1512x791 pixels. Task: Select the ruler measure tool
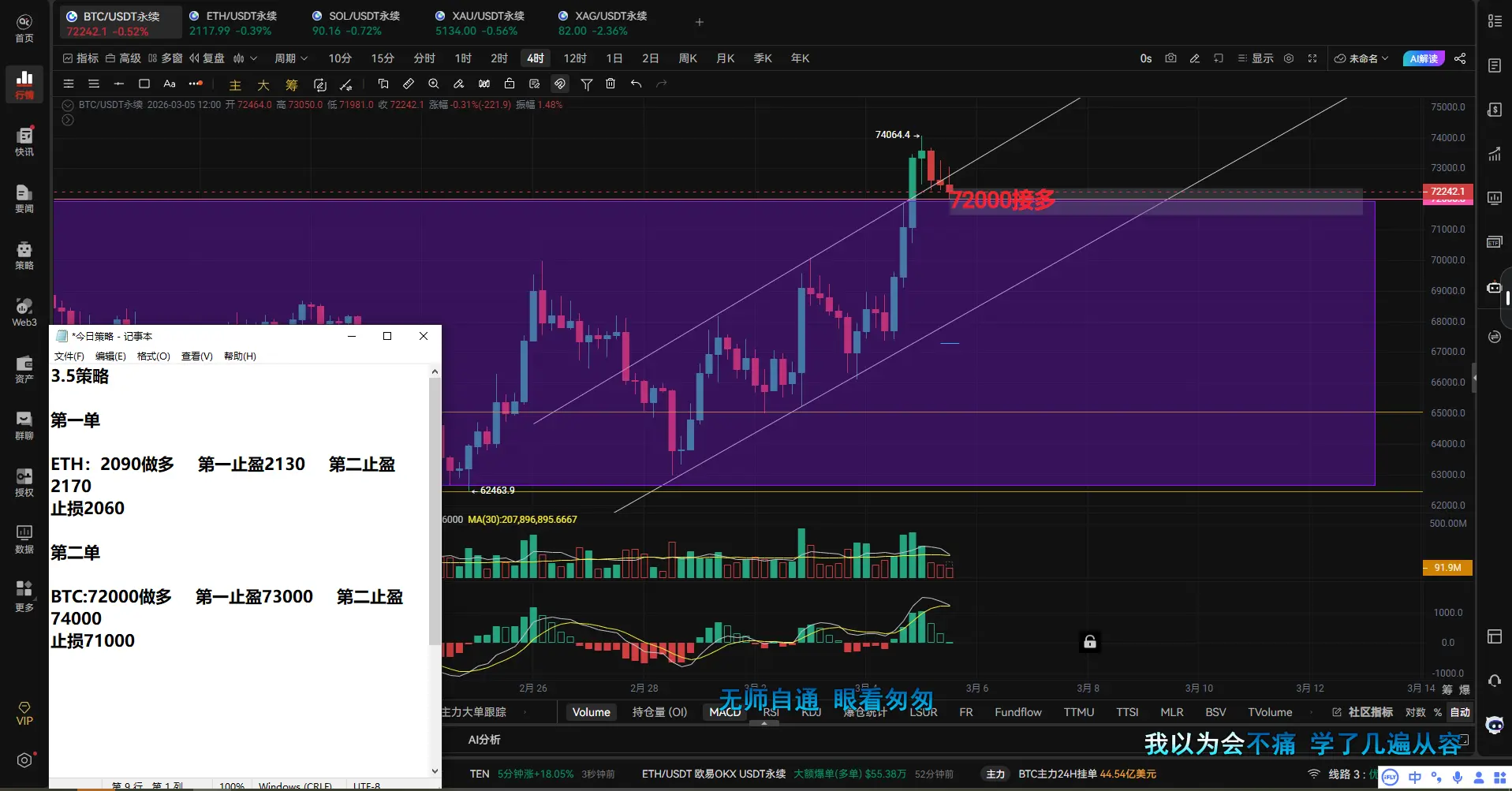pos(408,84)
